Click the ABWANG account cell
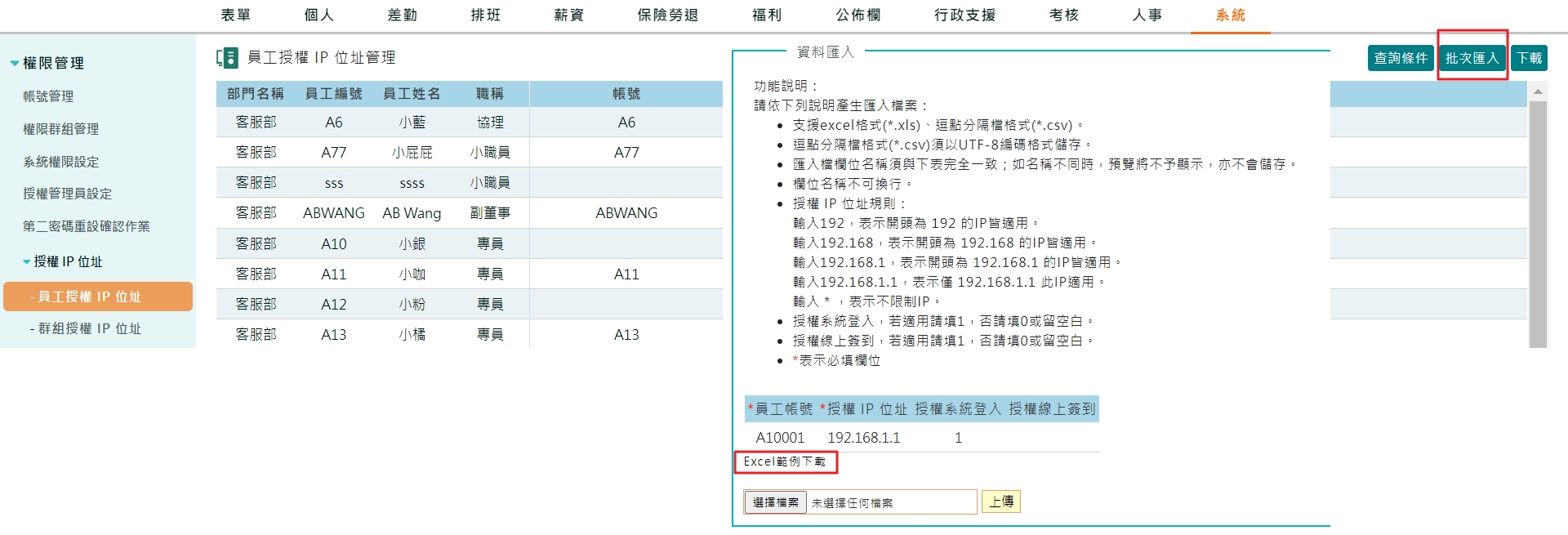Image resolution: width=1568 pixels, height=535 pixels. [x=626, y=213]
